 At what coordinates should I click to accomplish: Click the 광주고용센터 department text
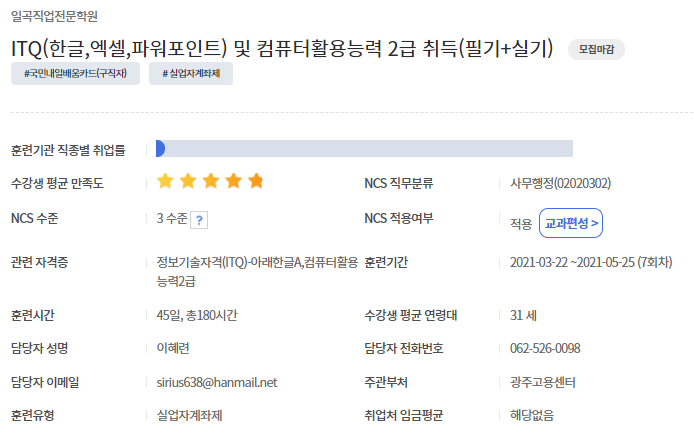coord(543,382)
